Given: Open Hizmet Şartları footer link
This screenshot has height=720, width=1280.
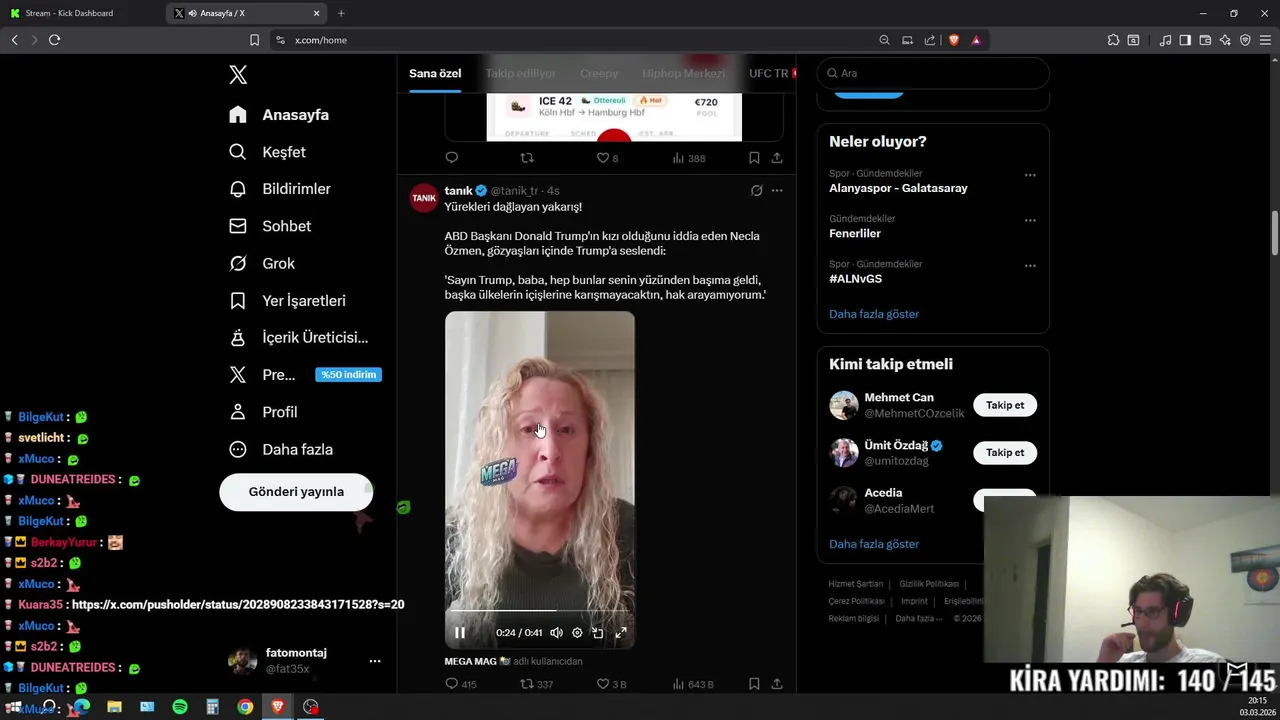Looking at the screenshot, I should [x=856, y=584].
